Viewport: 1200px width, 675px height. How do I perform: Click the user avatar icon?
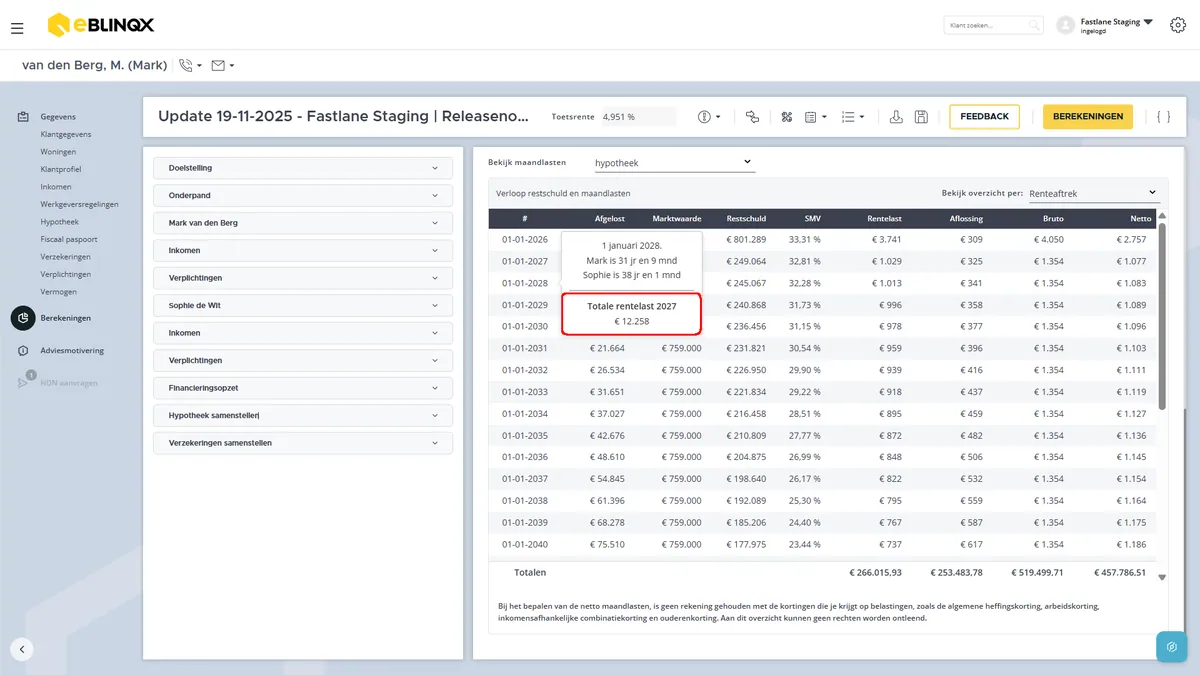[x=1065, y=25]
